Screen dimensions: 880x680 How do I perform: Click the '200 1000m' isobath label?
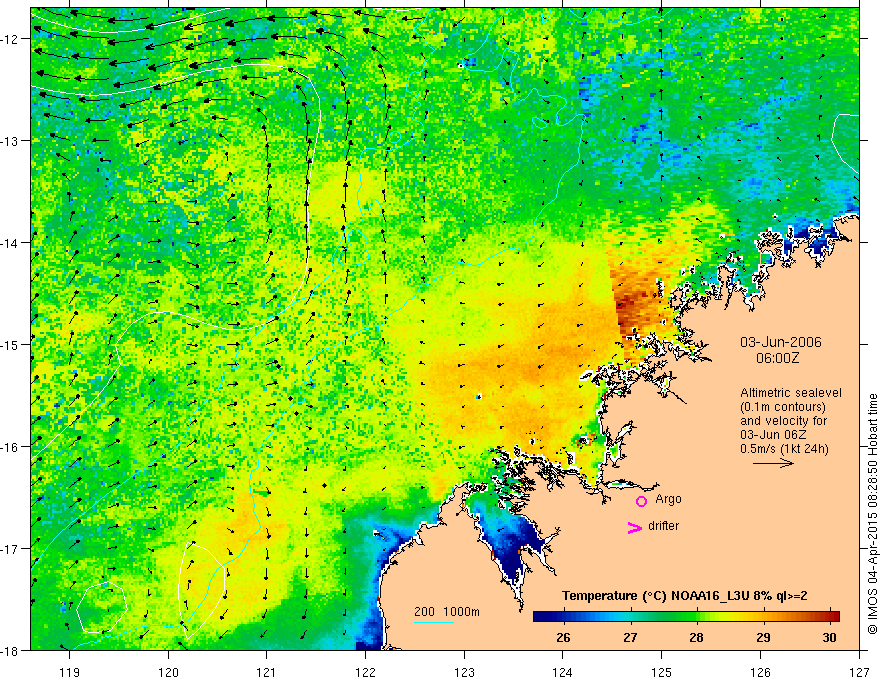pos(447,612)
